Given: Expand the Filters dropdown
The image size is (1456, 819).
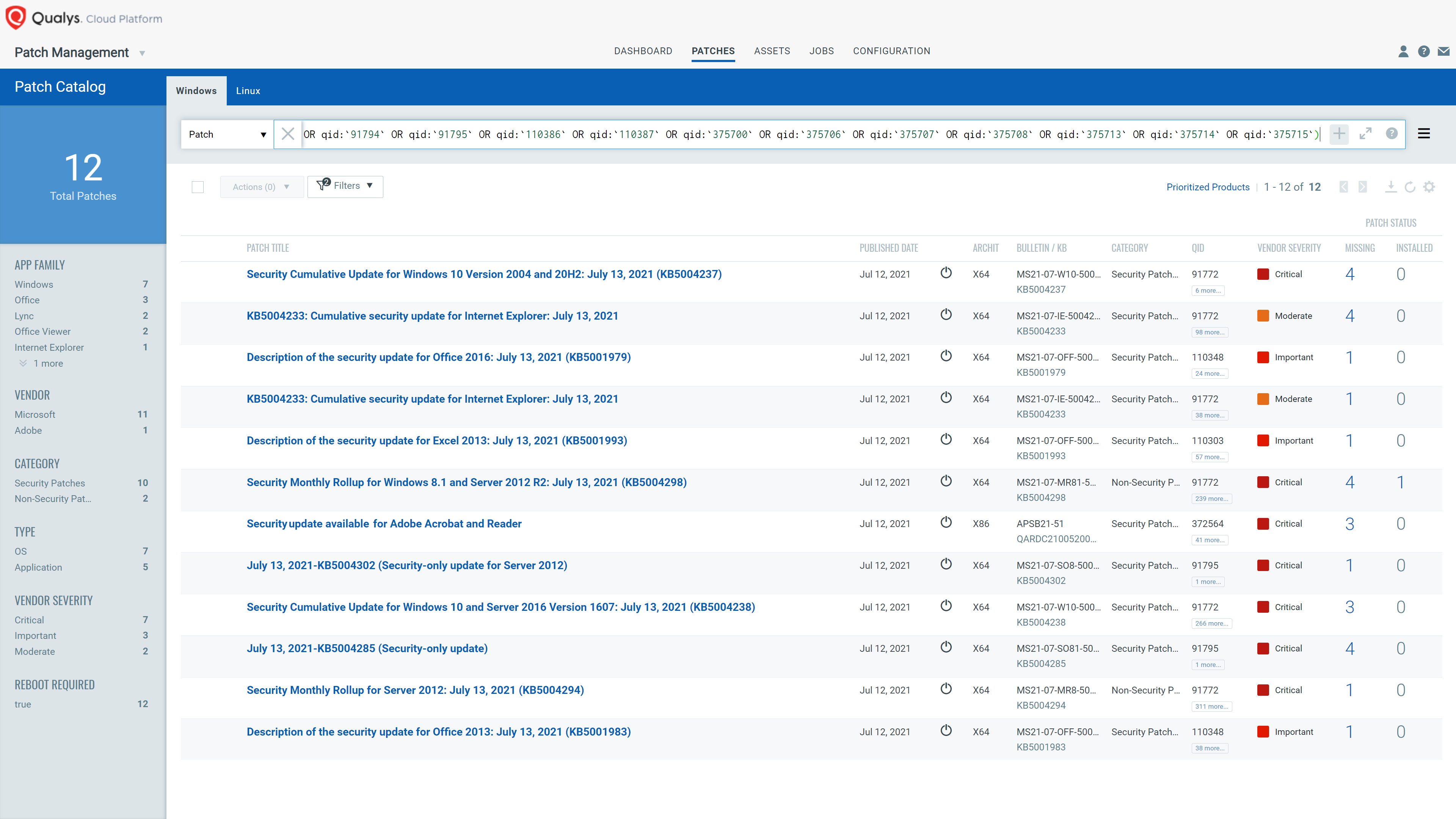Looking at the screenshot, I should pos(345,186).
